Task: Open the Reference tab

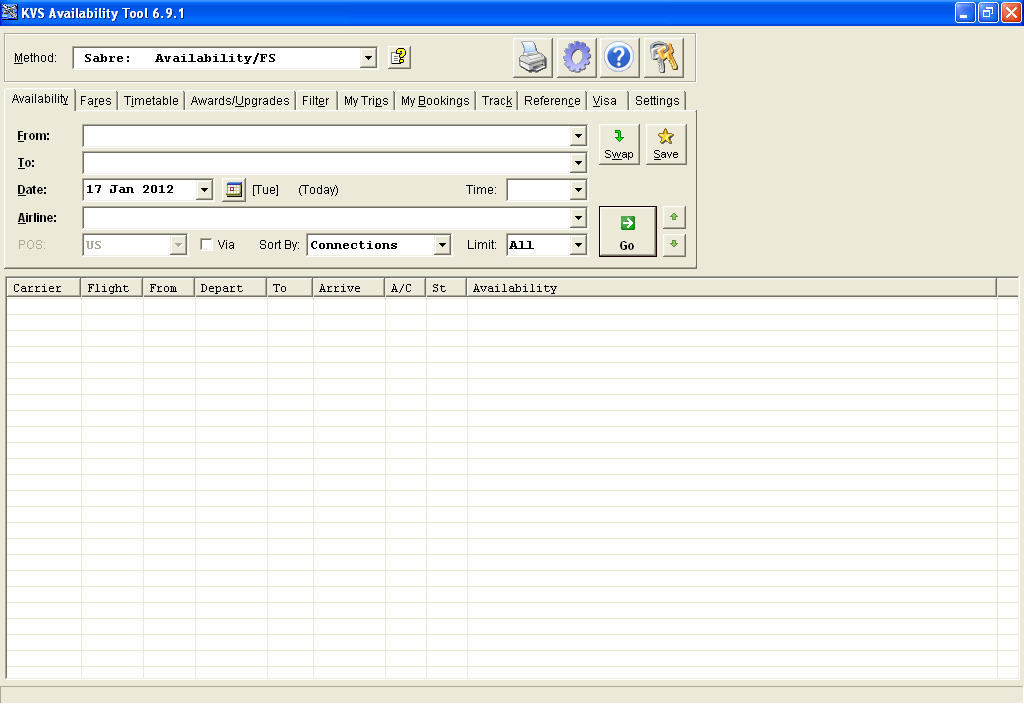Action: click(552, 101)
